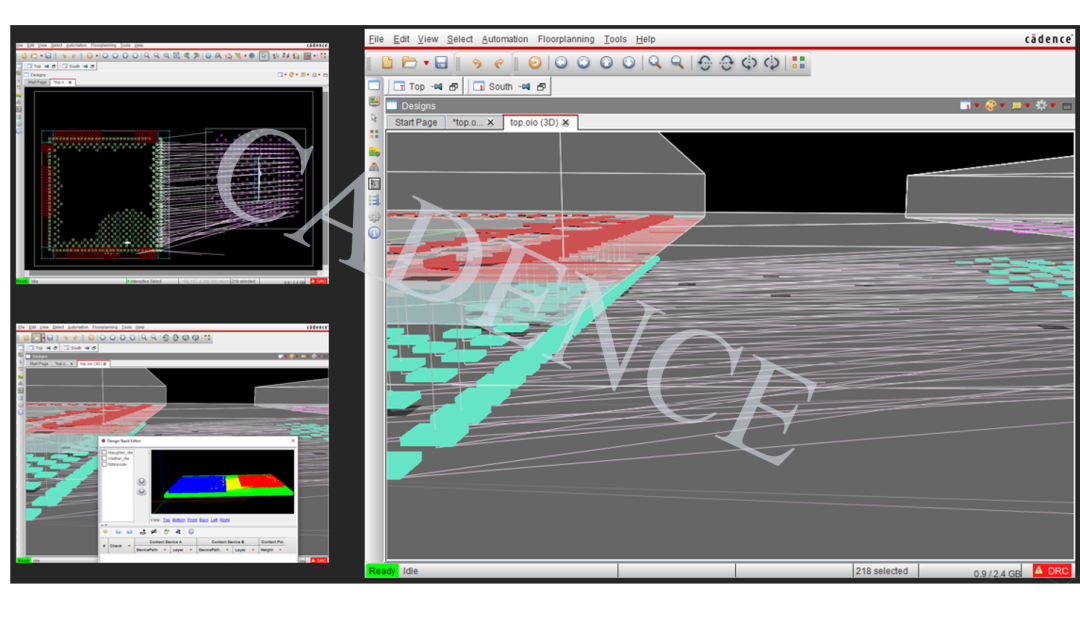Click 'Interactive Select' status in 2D design window
Image resolution: width=1080 pixels, height=621 pixels.
click(145, 281)
